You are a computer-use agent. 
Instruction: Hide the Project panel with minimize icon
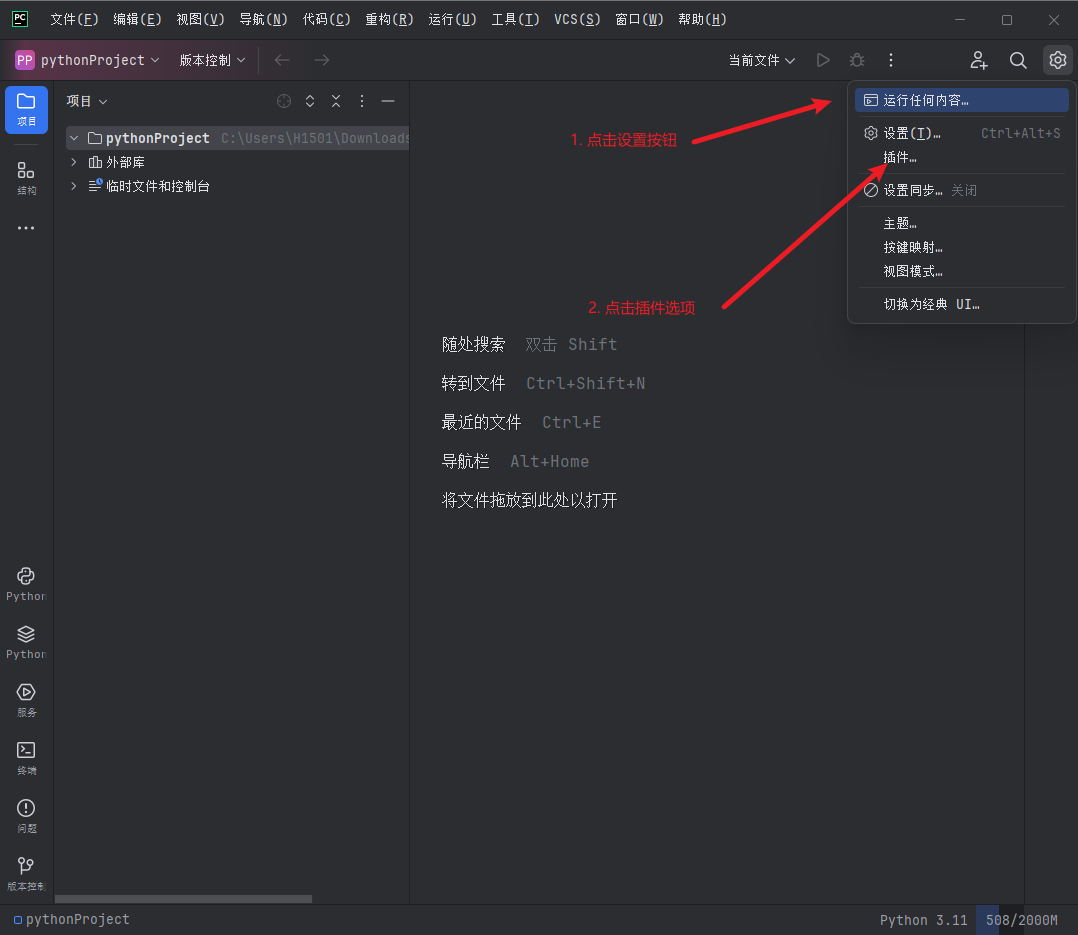tap(388, 100)
